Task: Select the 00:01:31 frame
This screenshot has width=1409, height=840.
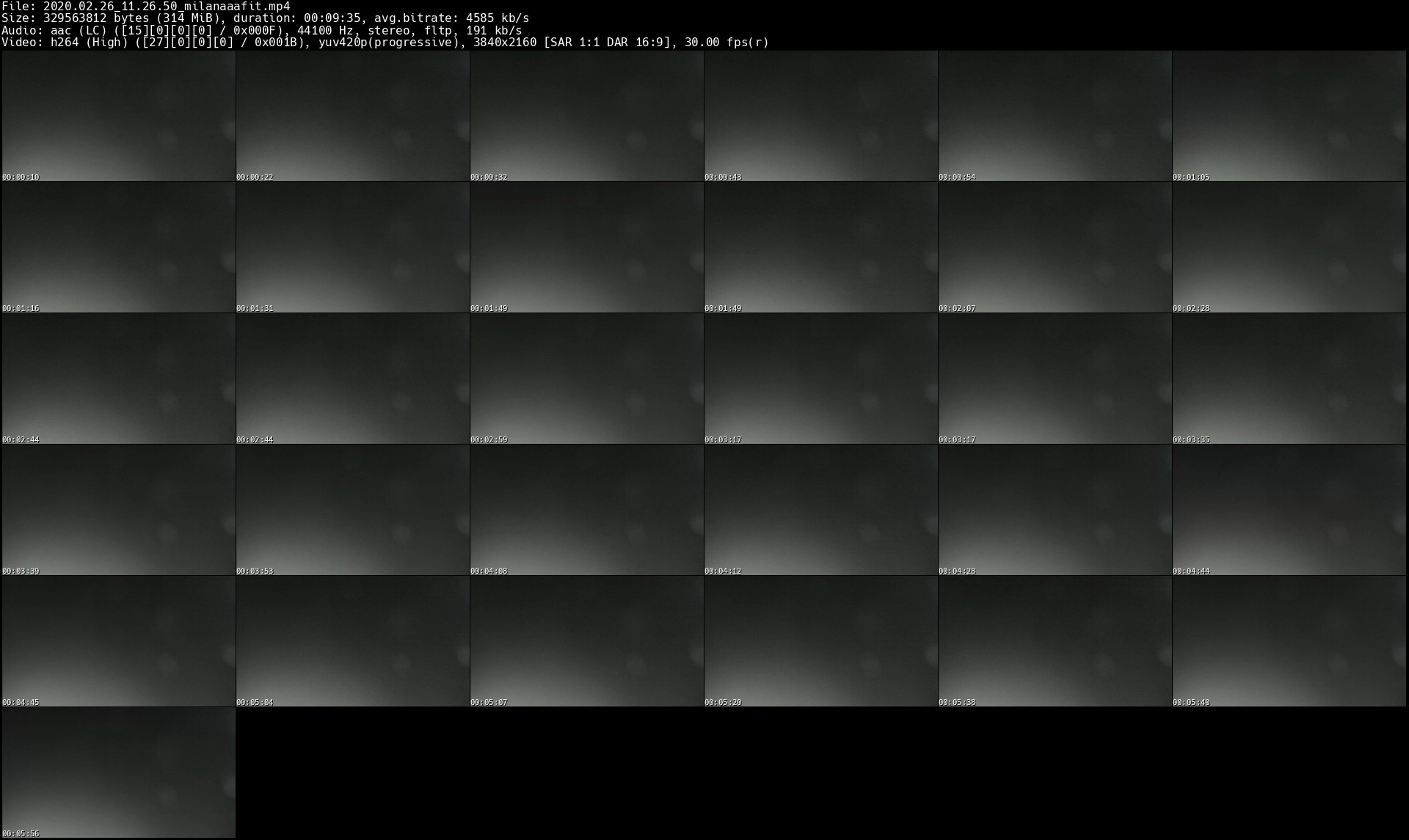Action: point(352,247)
